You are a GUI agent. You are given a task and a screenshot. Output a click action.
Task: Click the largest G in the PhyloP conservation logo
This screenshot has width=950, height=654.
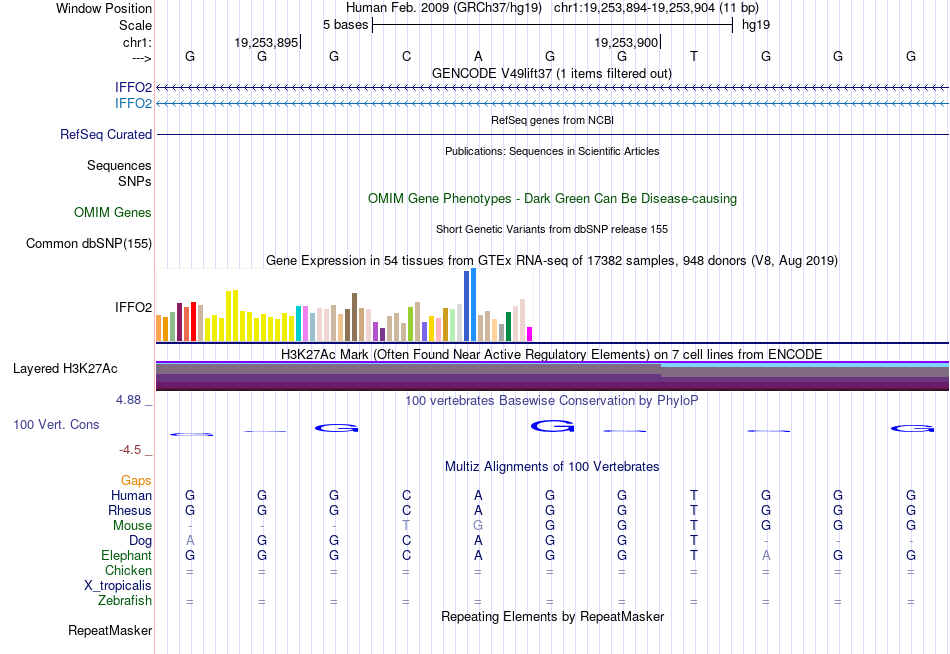[x=553, y=426]
